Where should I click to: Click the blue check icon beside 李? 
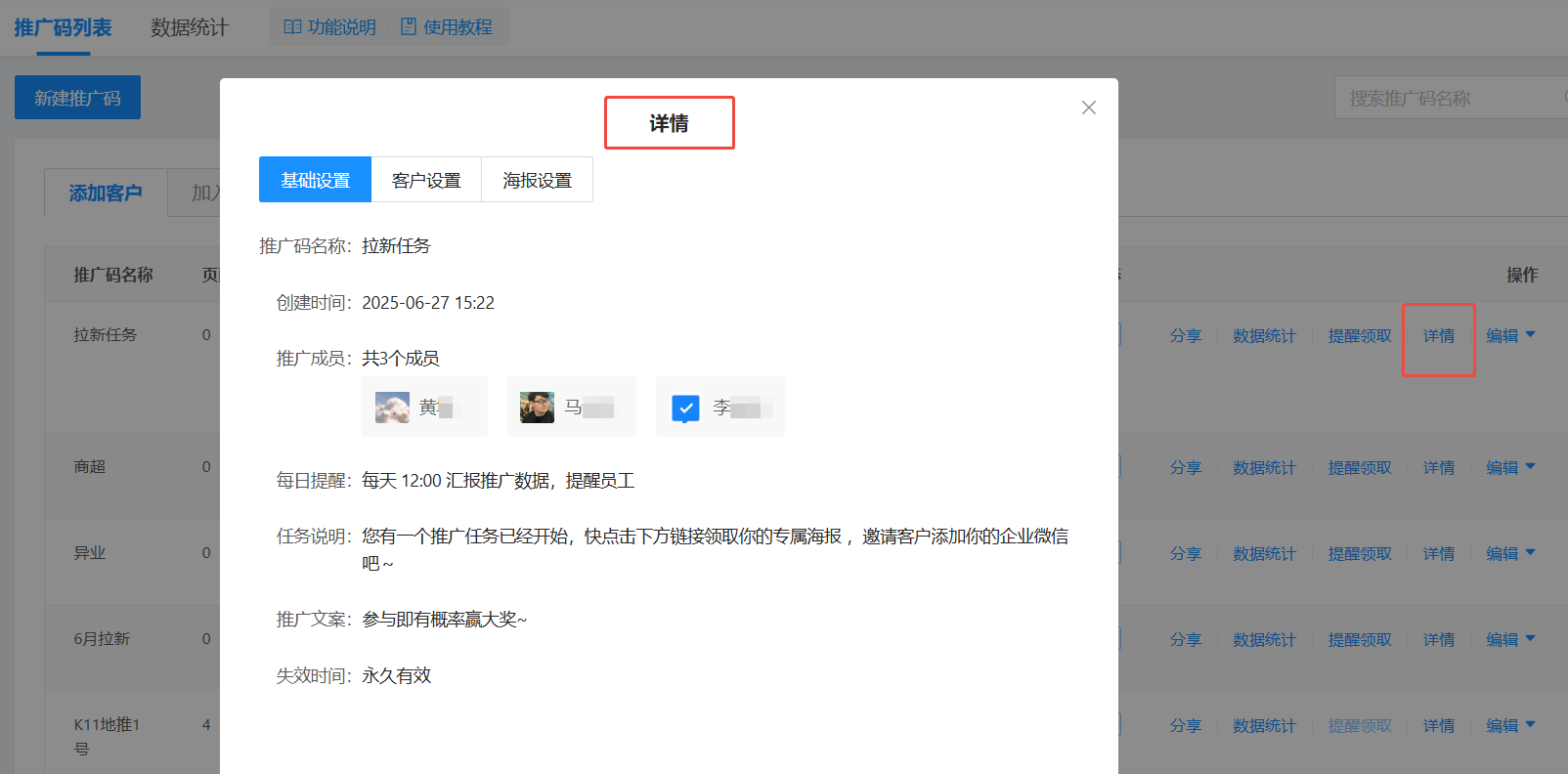(x=685, y=408)
